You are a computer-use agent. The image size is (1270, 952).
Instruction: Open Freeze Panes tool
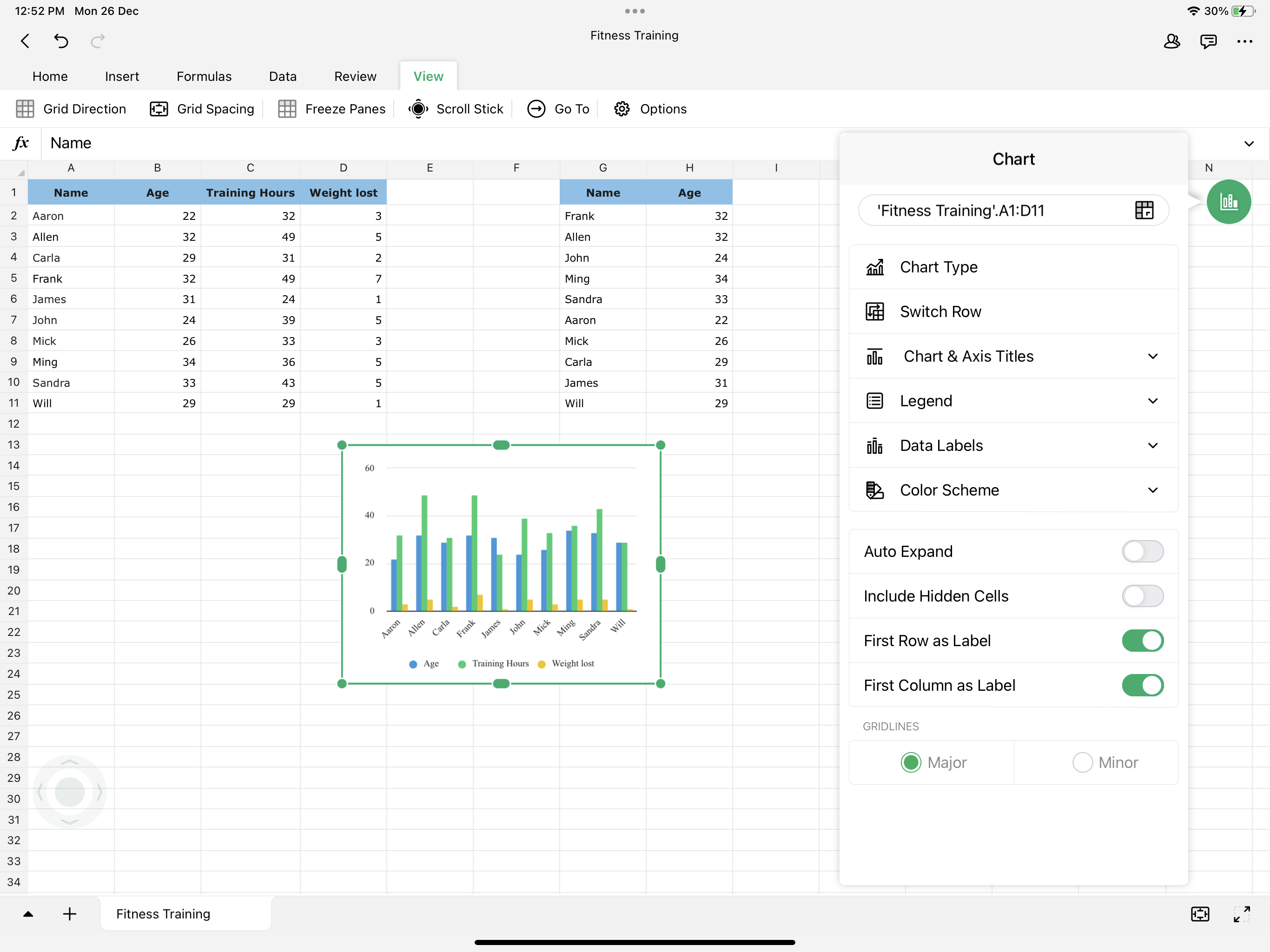point(332,109)
